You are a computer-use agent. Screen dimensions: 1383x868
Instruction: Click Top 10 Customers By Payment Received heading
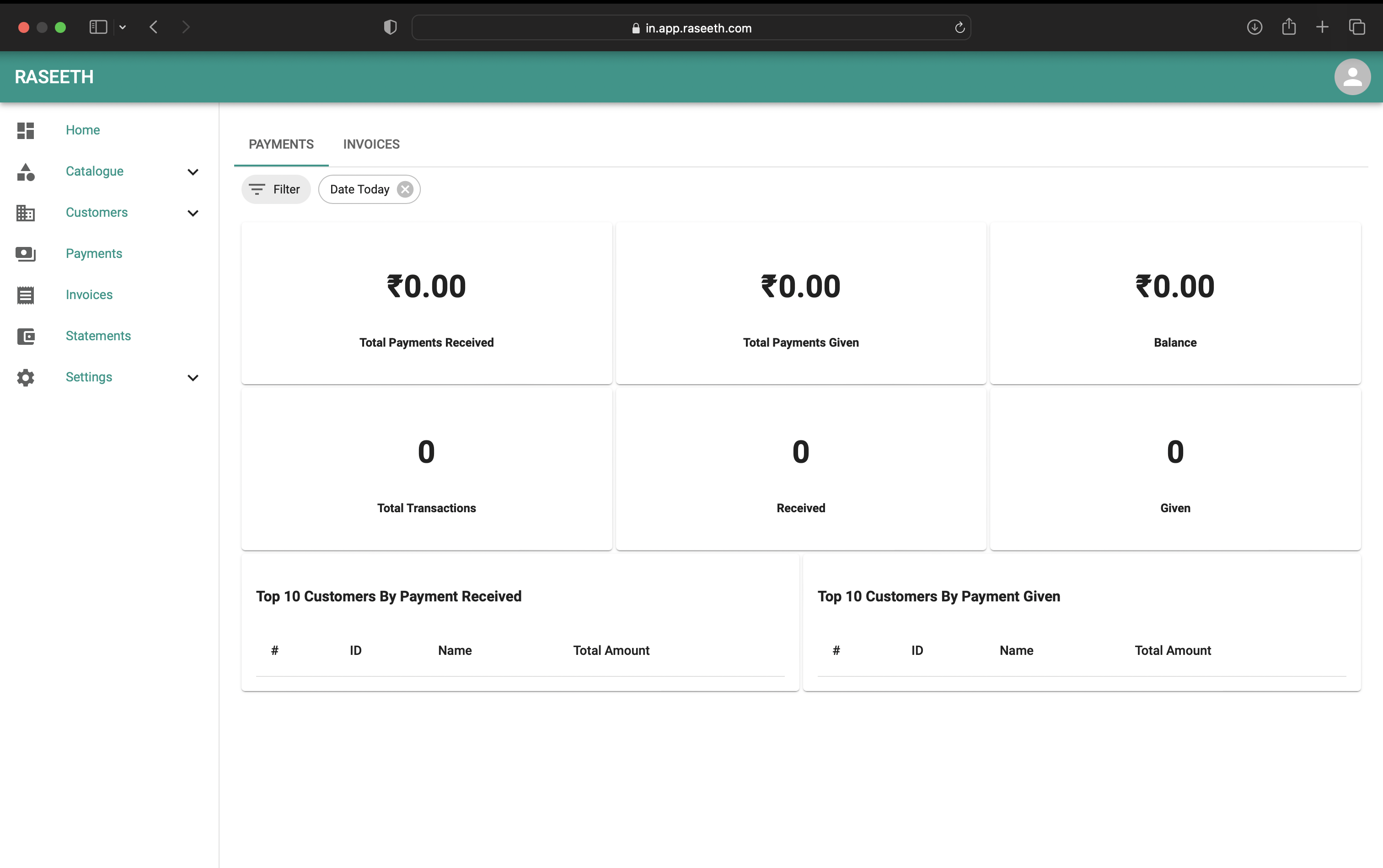(x=389, y=596)
